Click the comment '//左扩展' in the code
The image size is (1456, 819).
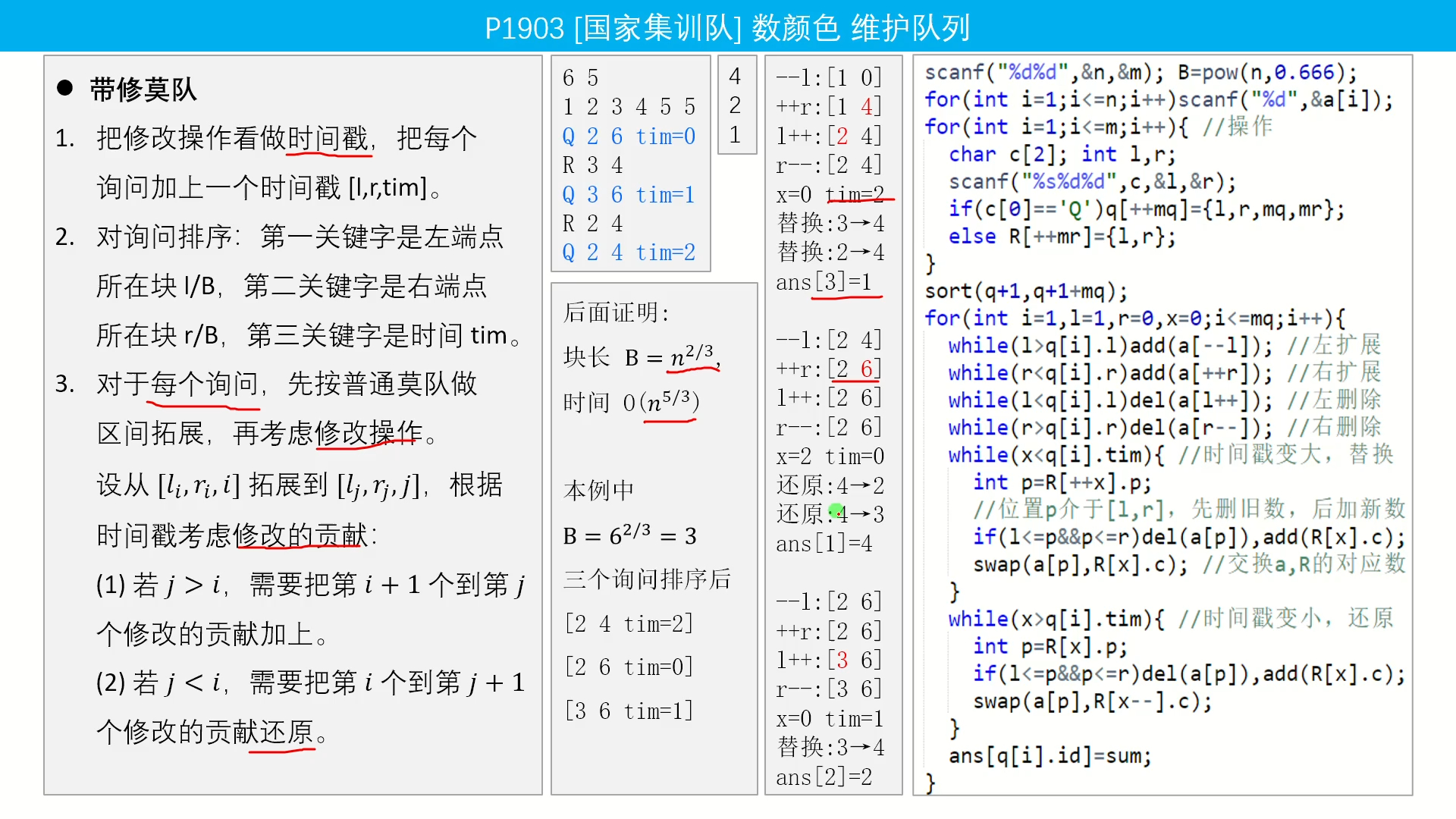(1334, 345)
